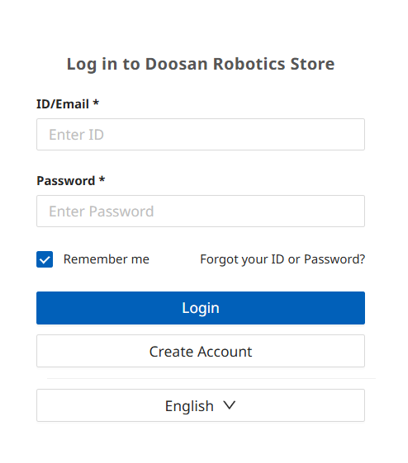
Task: Click the Remember me label text
Action: [106, 259]
